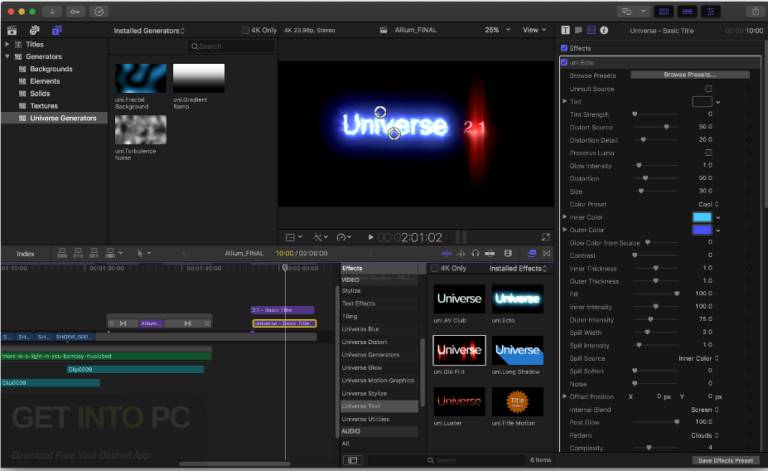The image size is (768, 471).
Task: Expand the Titles tree category
Action: click(x=7, y=44)
